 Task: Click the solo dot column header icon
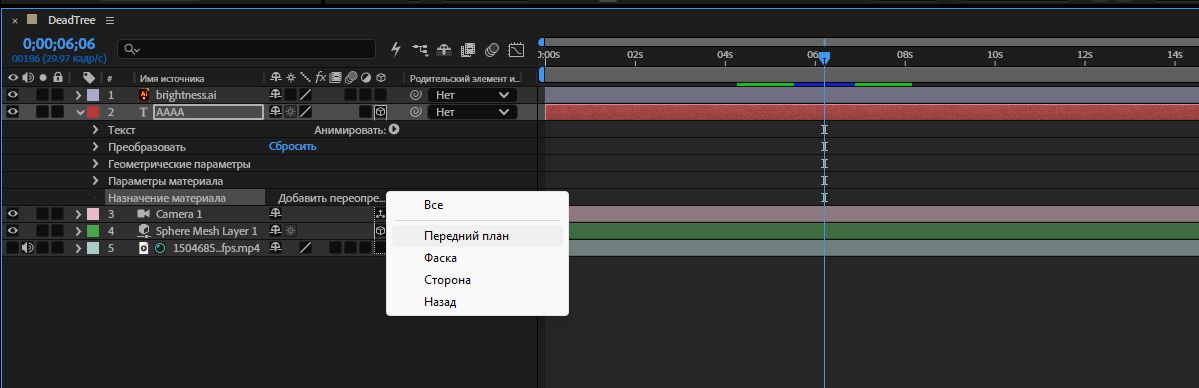[x=43, y=77]
